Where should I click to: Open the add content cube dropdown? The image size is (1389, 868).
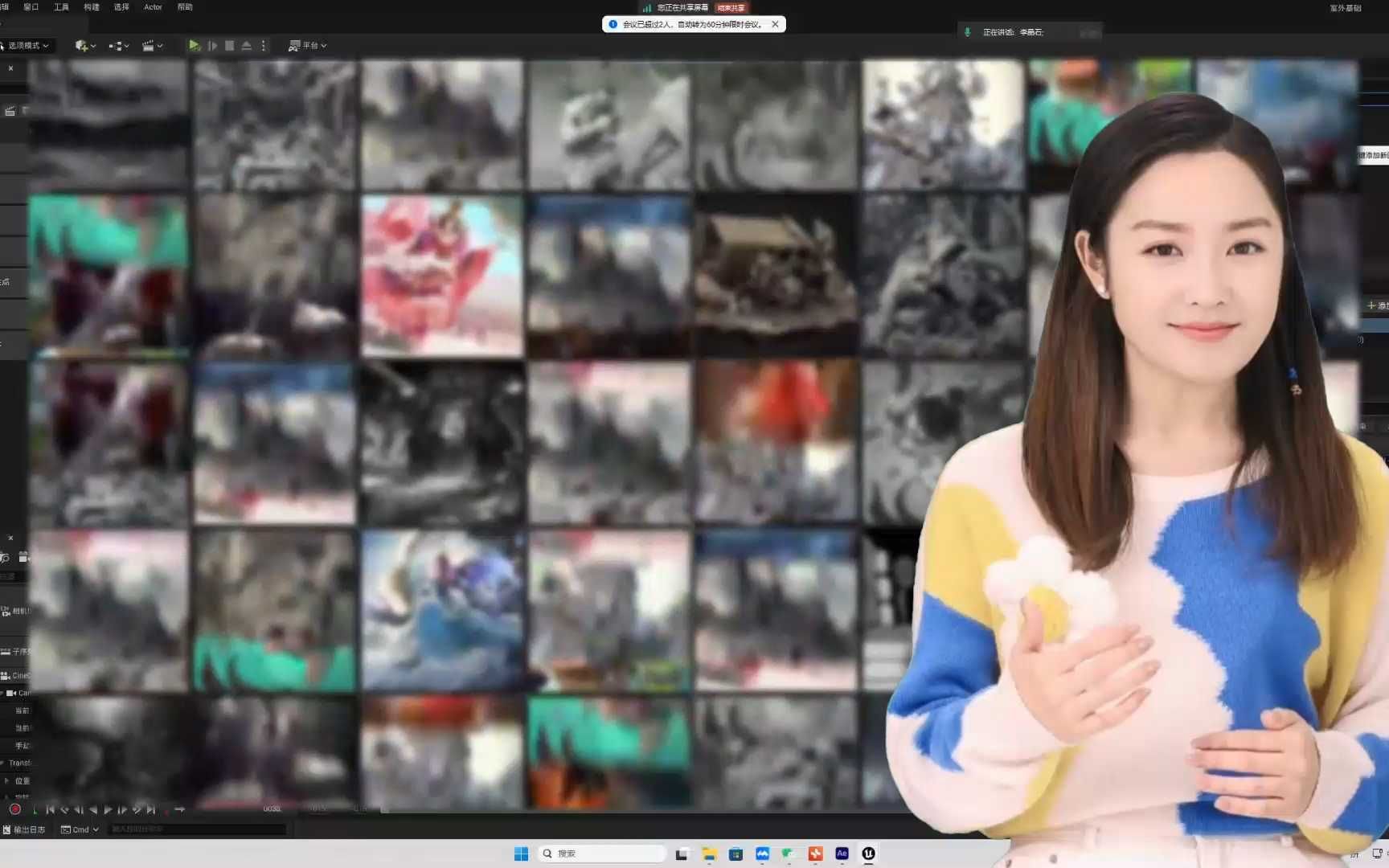[x=85, y=46]
